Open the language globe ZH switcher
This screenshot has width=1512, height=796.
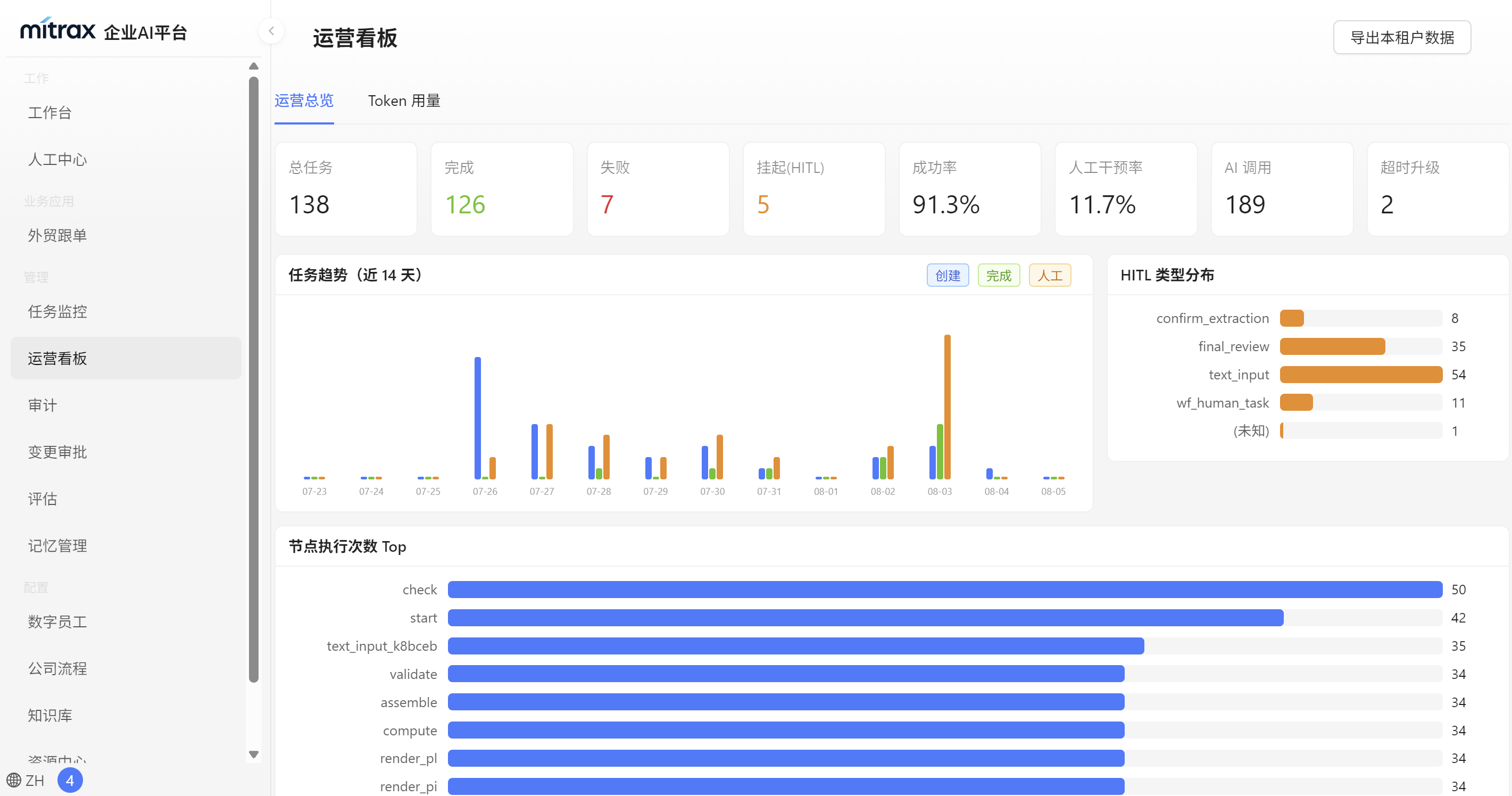pyautogui.click(x=26, y=780)
